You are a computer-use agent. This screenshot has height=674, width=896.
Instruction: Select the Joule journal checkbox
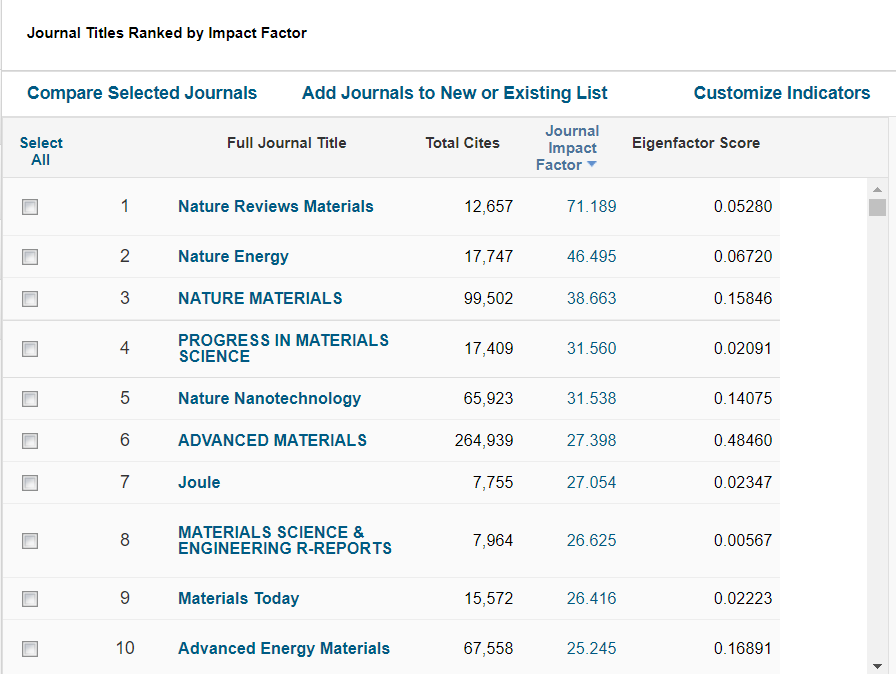(30, 483)
